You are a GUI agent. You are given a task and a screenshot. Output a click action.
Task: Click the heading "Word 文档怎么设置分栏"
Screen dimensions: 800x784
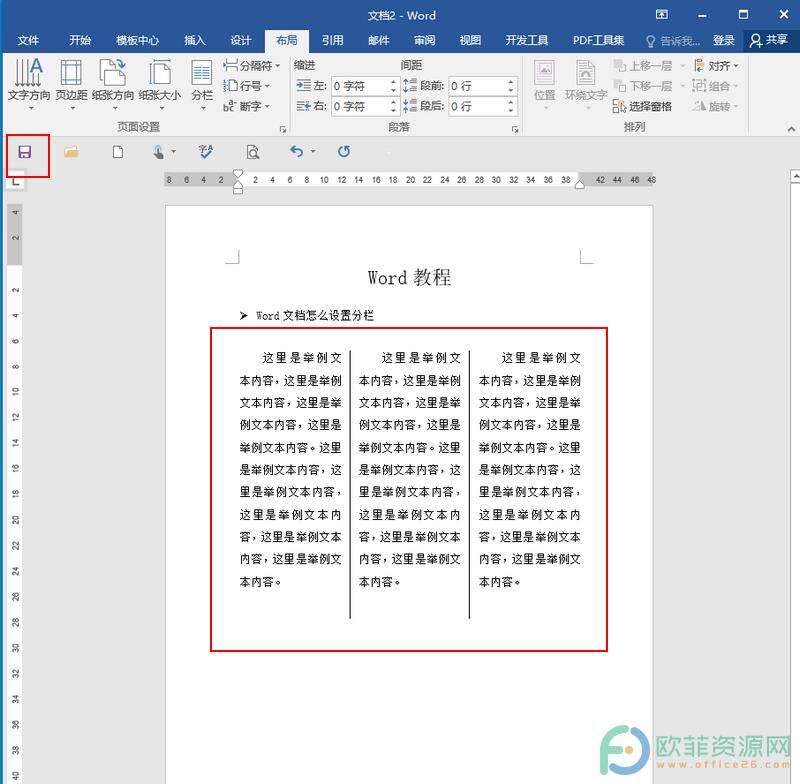315,316
